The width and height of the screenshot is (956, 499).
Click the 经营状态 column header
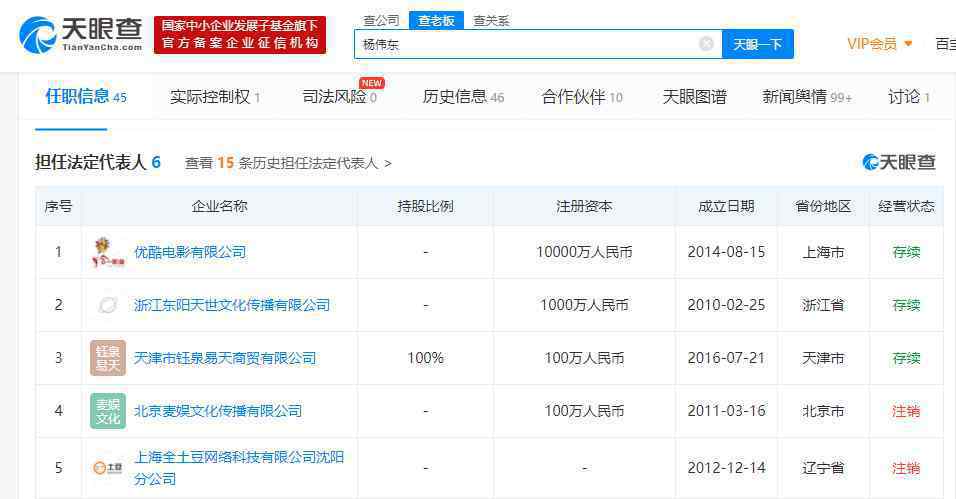pyautogui.click(x=906, y=206)
